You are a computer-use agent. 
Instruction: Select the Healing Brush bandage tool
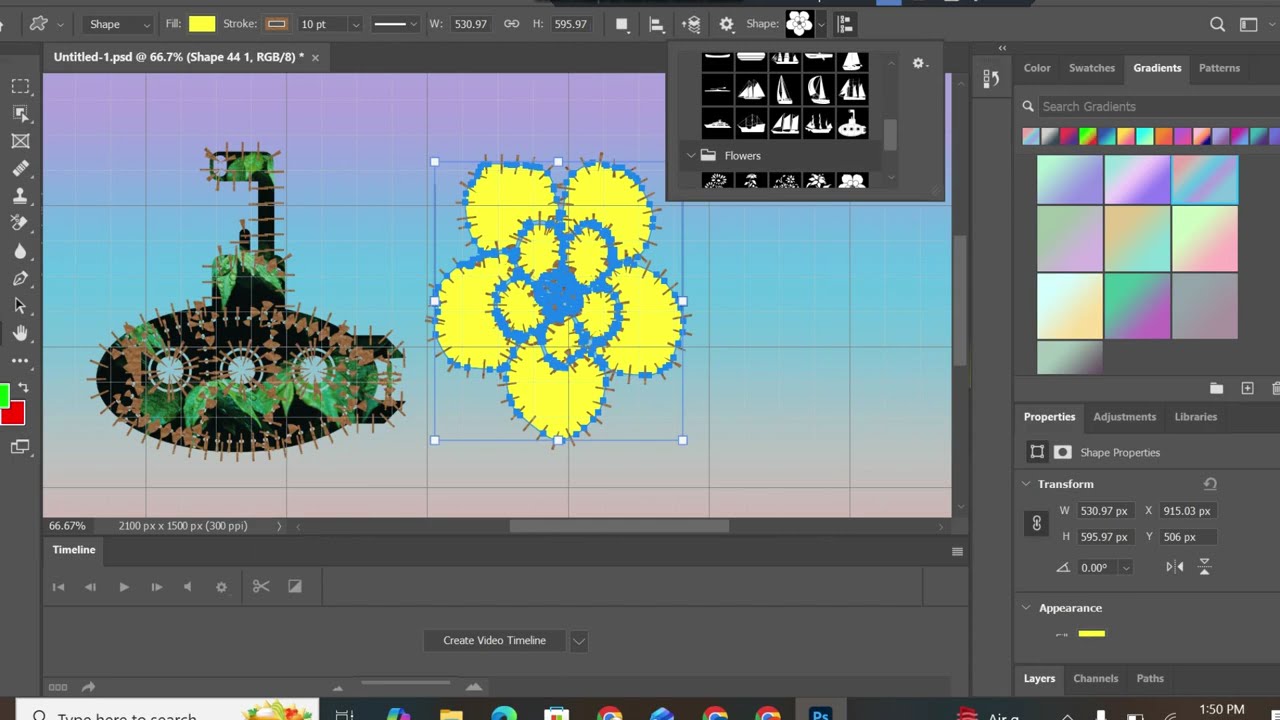pyautogui.click(x=20, y=169)
